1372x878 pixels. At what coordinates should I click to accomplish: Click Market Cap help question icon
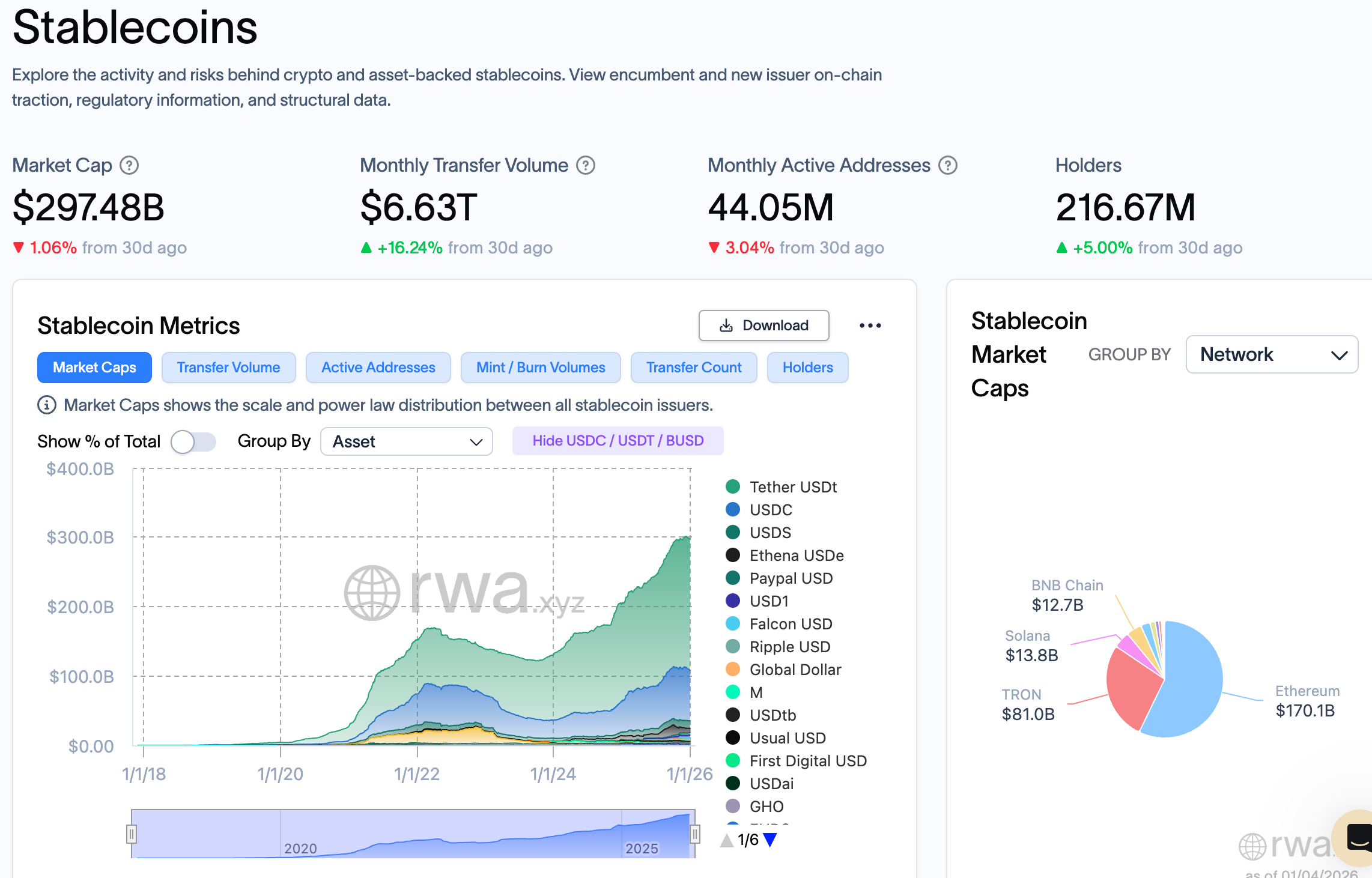click(x=129, y=165)
